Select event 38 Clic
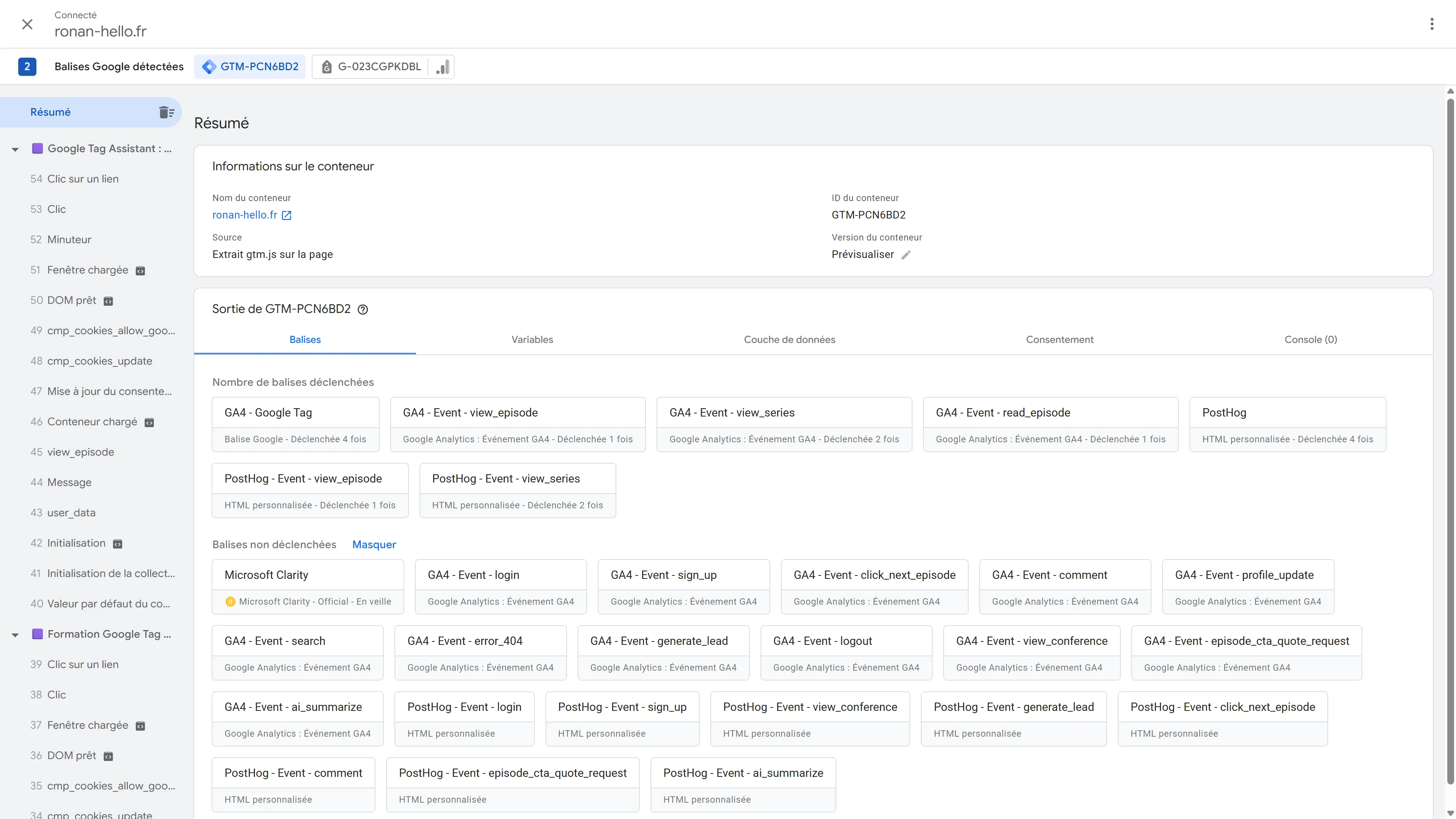This screenshot has height=819, width=1456. pos(91,695)
